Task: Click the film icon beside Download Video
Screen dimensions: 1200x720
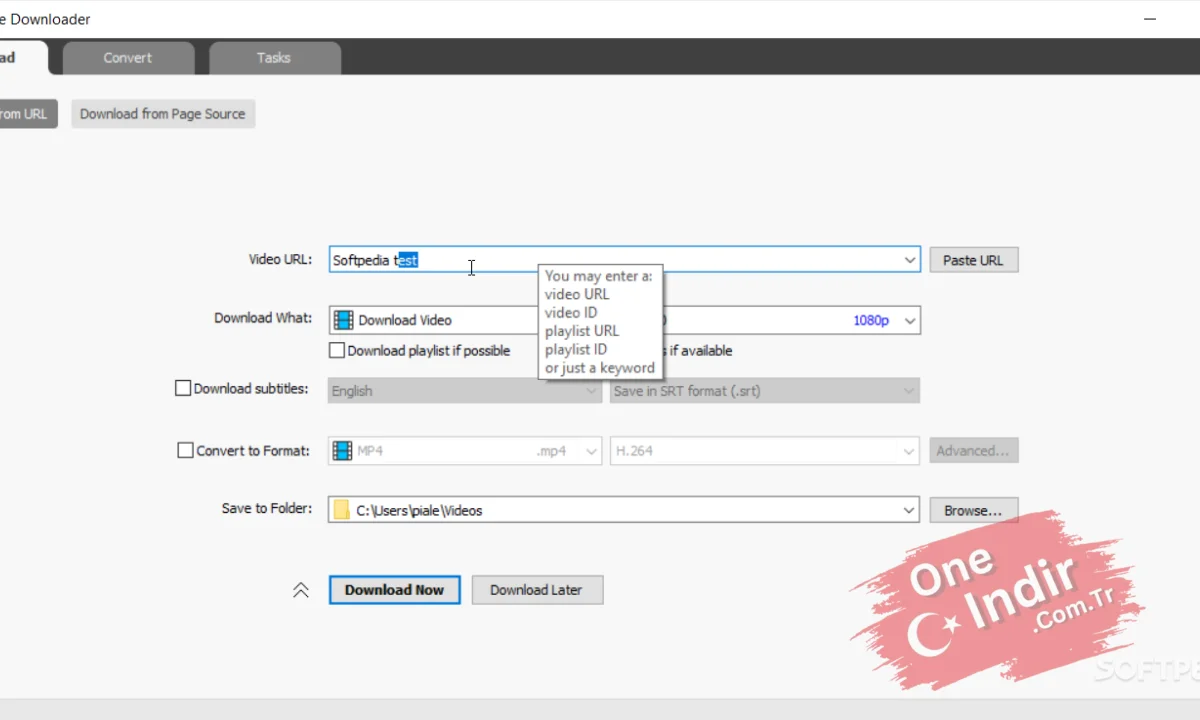Action: click(343, 320)
